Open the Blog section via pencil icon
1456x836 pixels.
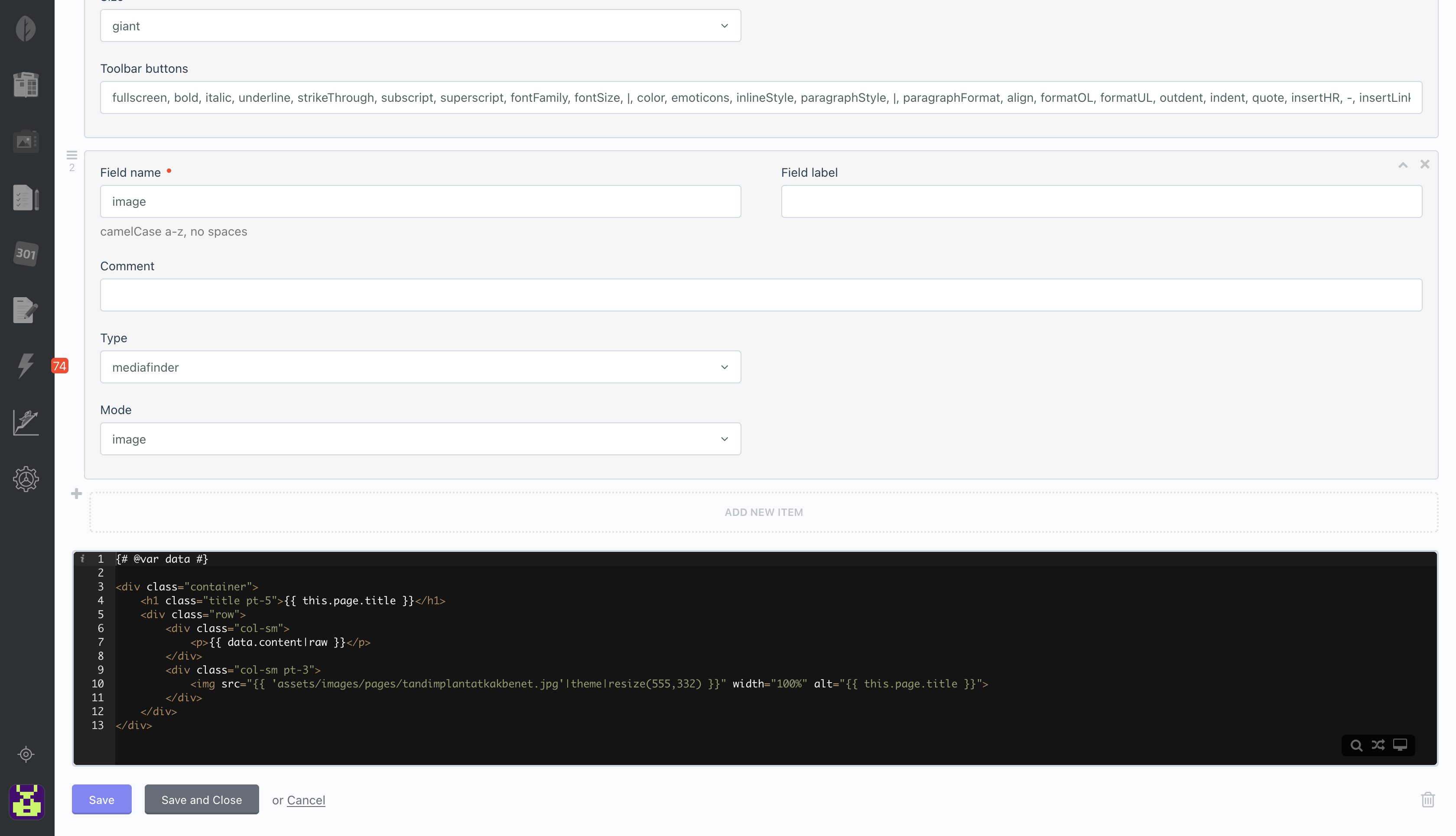pyautogui.click(x=26, y=310)
